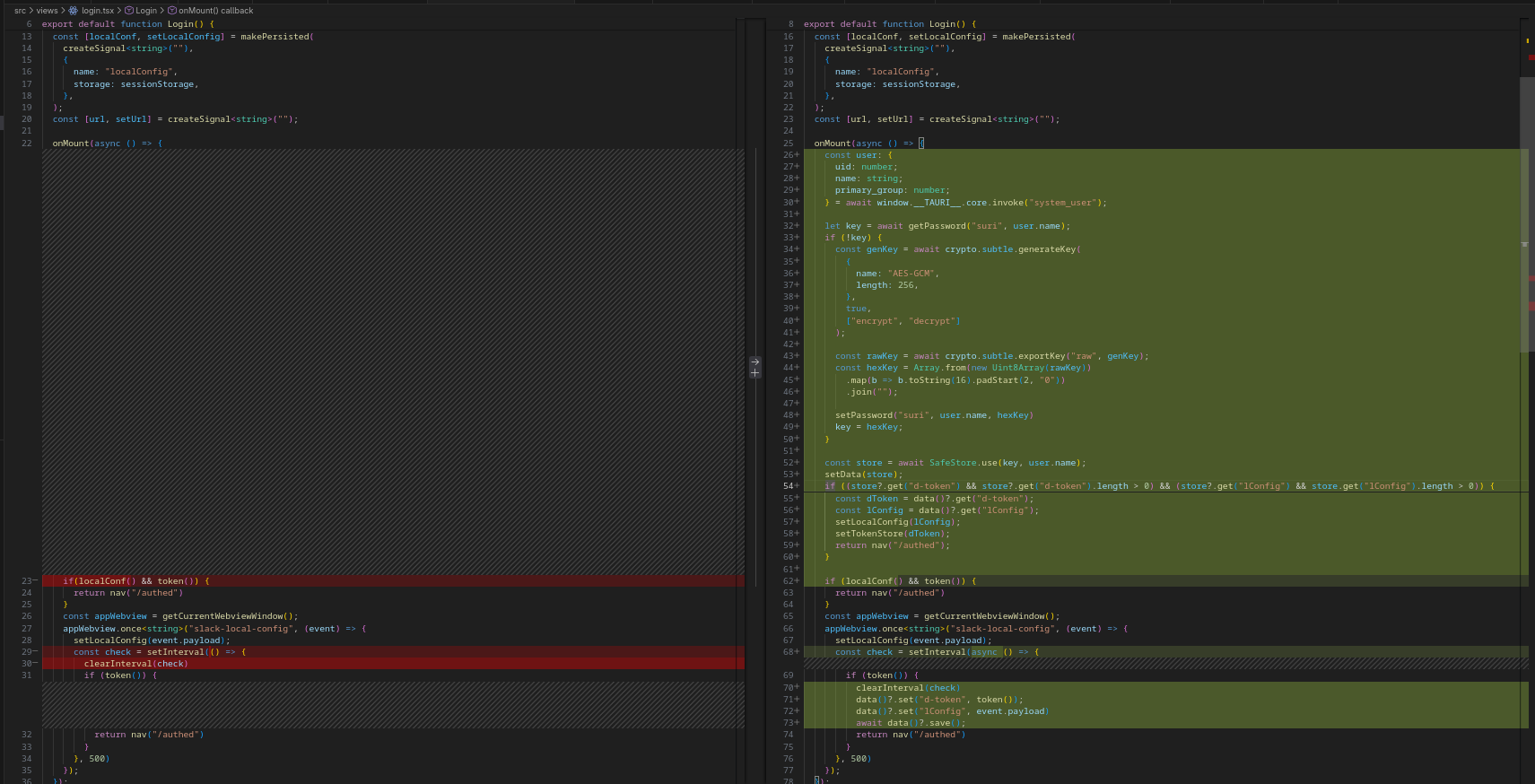Image resolution: width=1535 pixels, height=784 pixels.
Task: Click removed line number 23 in left pane
Action: 27,581
